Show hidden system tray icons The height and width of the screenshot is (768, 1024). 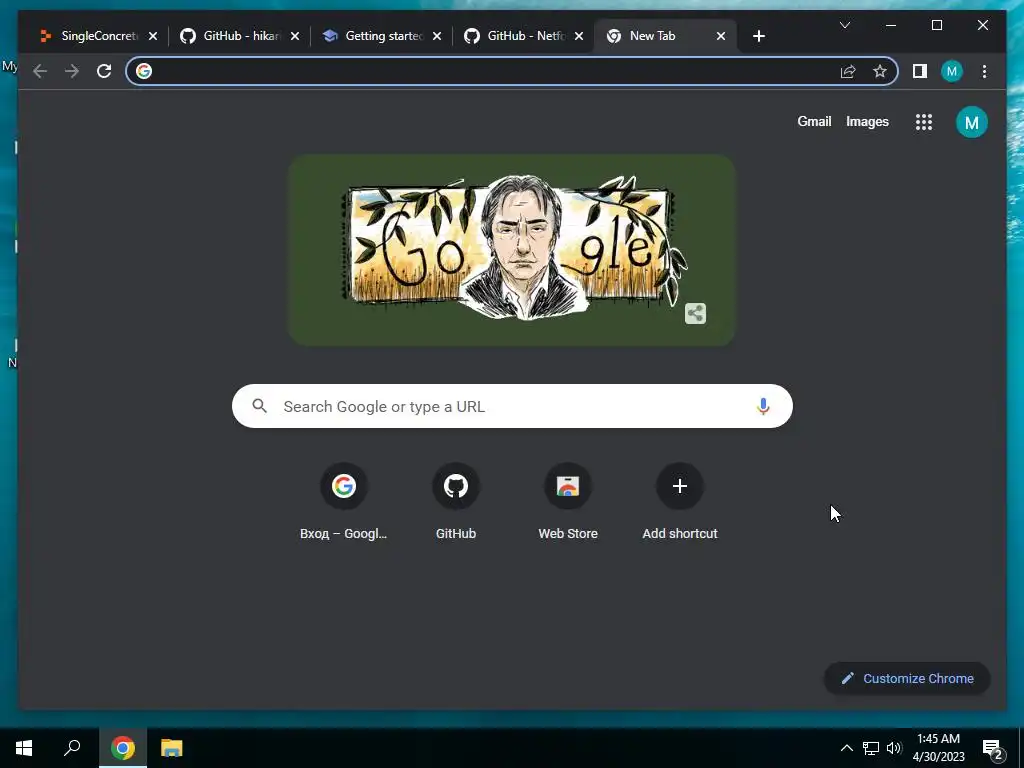coord(846,748)
